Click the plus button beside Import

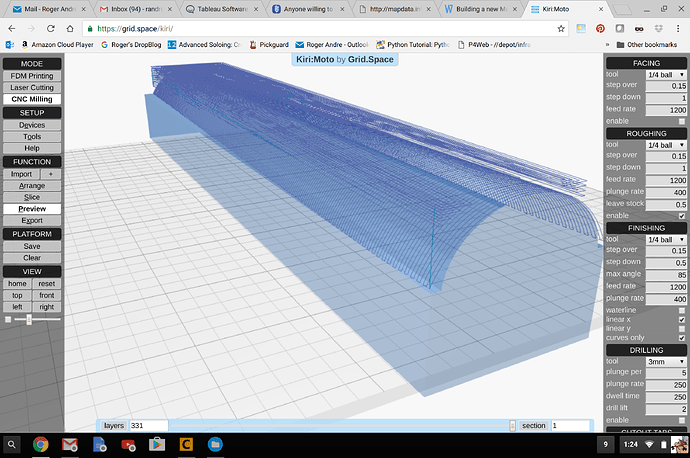click(x=51, y=174)
